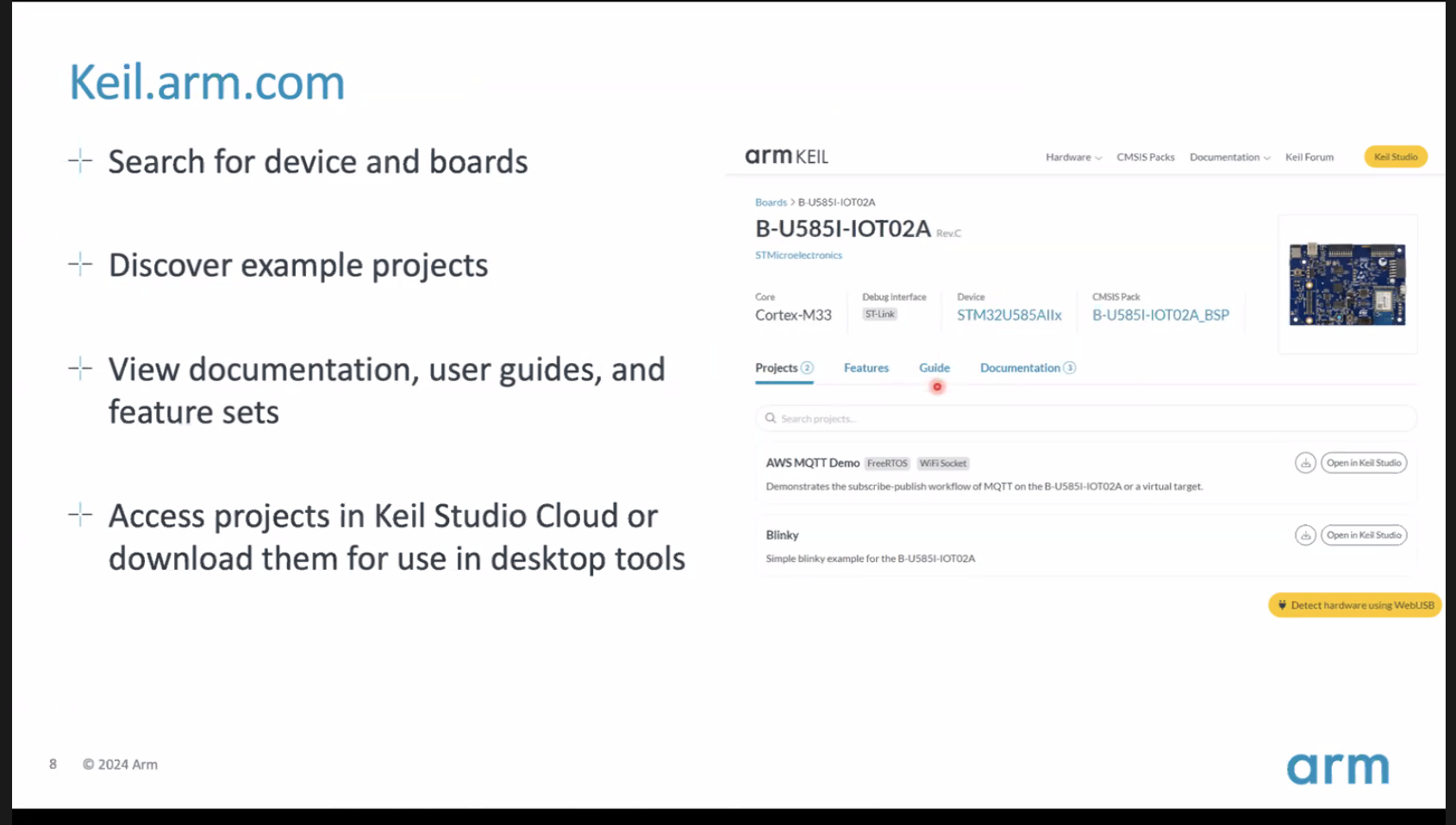Download the Blinky project
The width and height of the screenshot is (1456, 825).
pyautogui.click(x=1305, y=535)
